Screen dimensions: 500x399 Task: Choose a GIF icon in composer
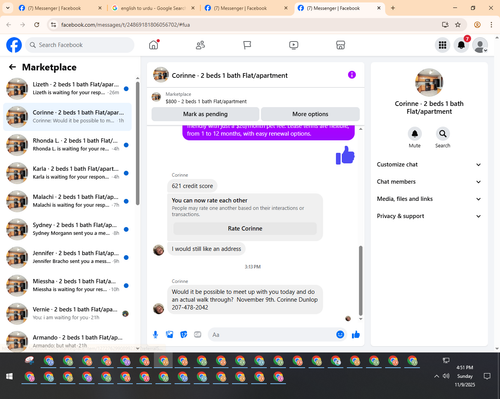(x=198, y=334)
